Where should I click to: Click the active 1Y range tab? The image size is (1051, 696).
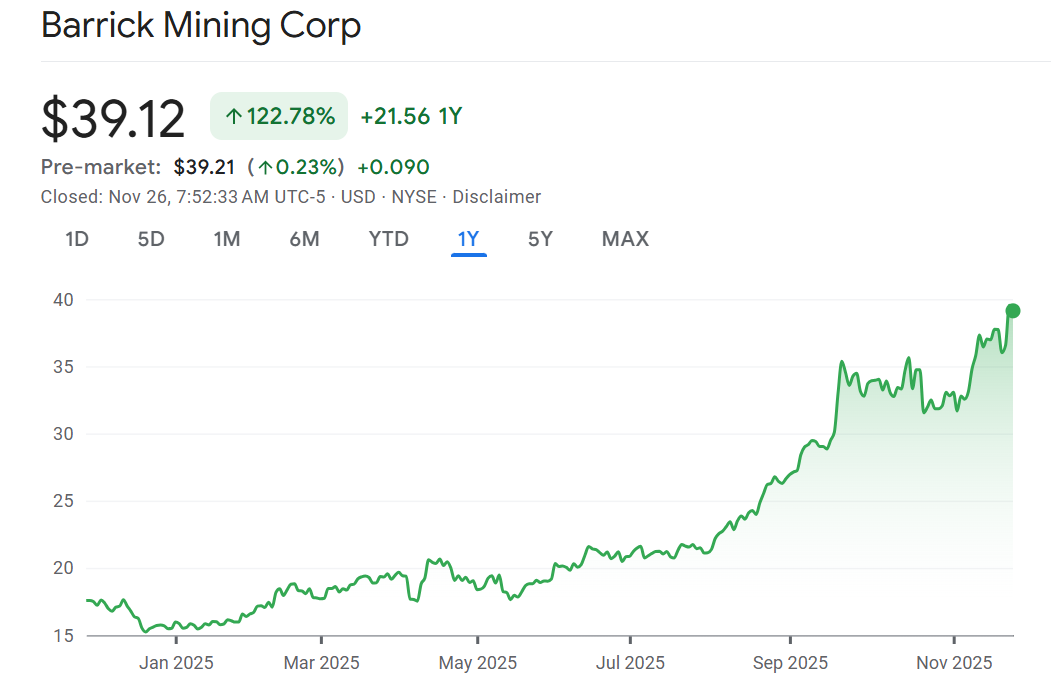[468, 239]
